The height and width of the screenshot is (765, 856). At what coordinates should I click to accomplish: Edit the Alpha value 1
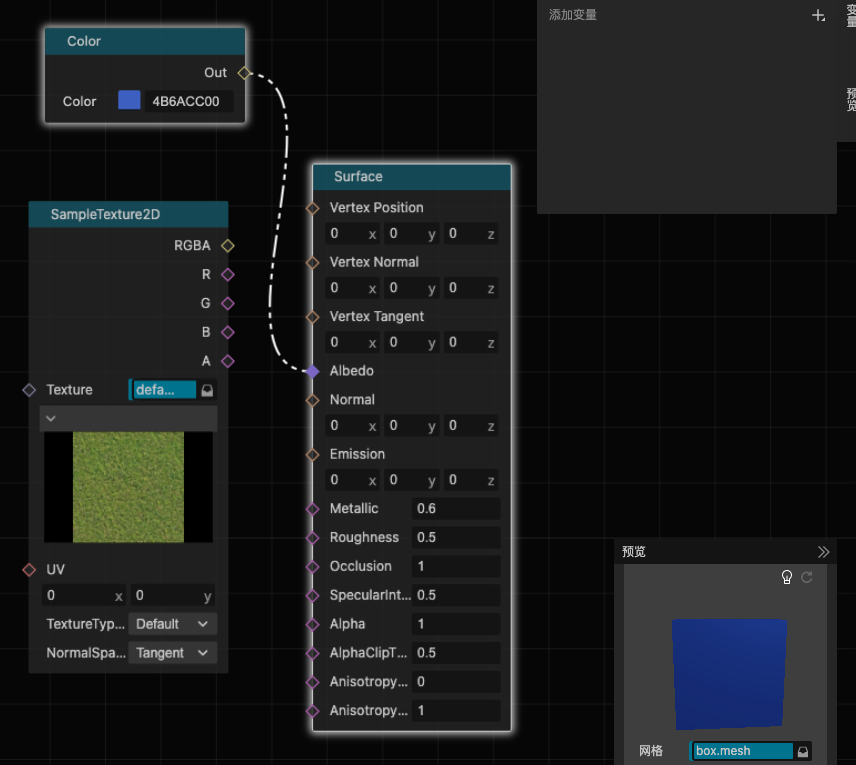pos(456,624)
